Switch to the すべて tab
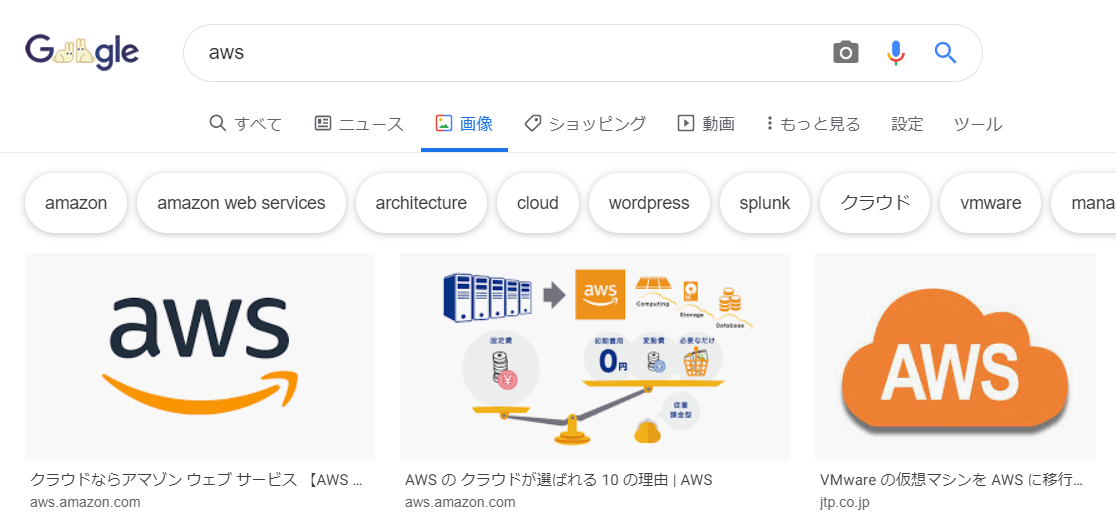The width and height of the screenshot is (1116, 530). 246,124
